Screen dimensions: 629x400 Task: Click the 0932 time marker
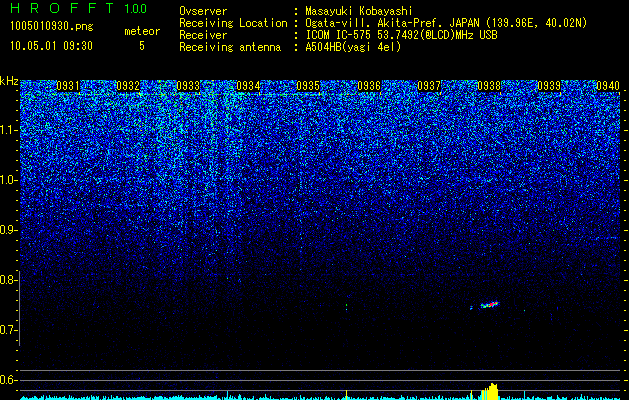[x=128, y=86]
